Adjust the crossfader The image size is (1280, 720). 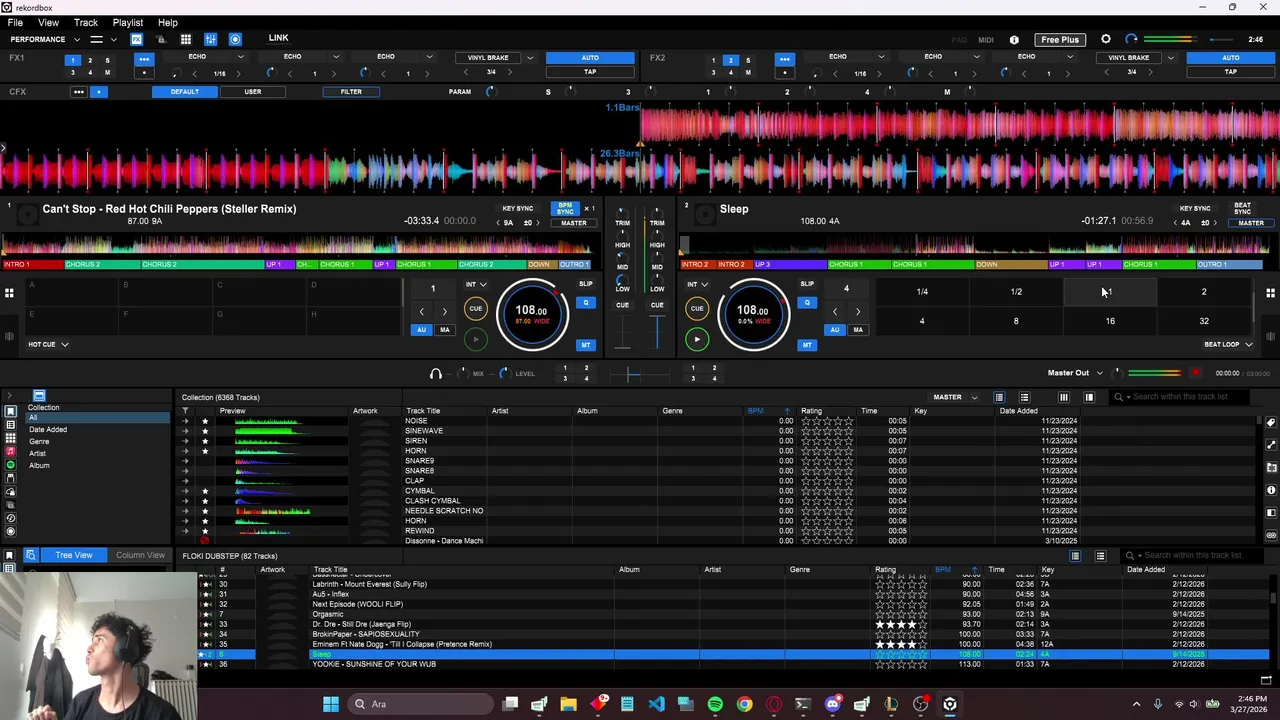[x=632, y=375]
